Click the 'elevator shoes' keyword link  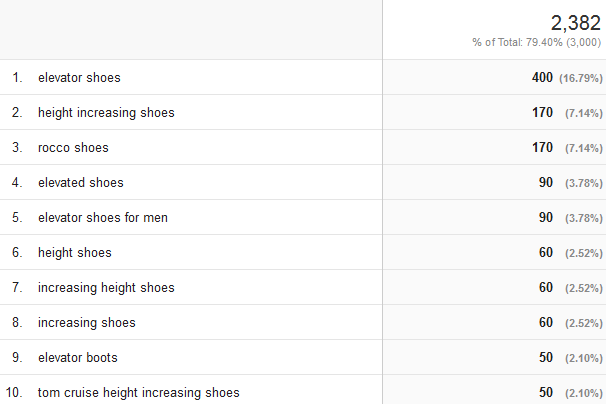(79, 77)
